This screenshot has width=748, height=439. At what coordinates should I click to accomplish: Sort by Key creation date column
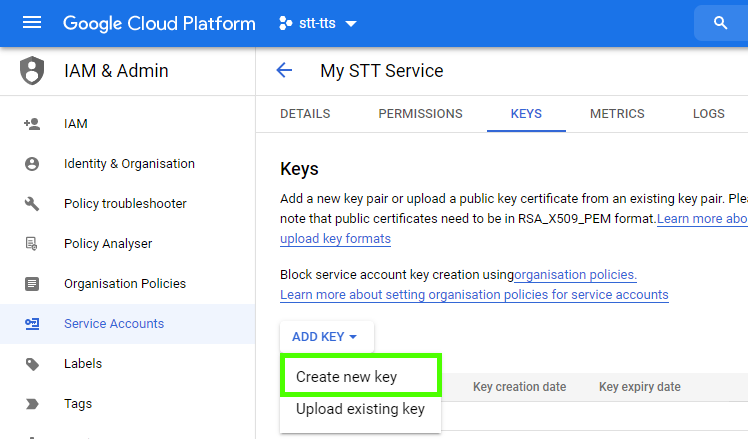(519, 387)
